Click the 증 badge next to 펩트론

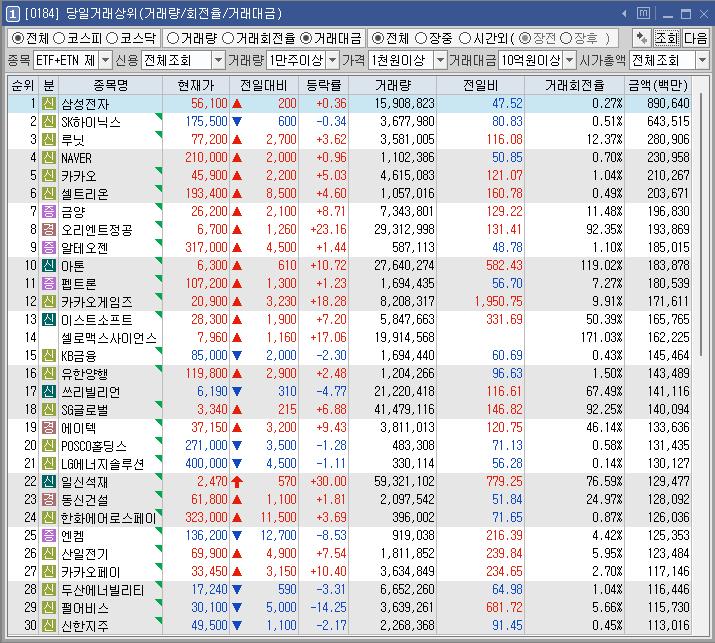[49, 284]
